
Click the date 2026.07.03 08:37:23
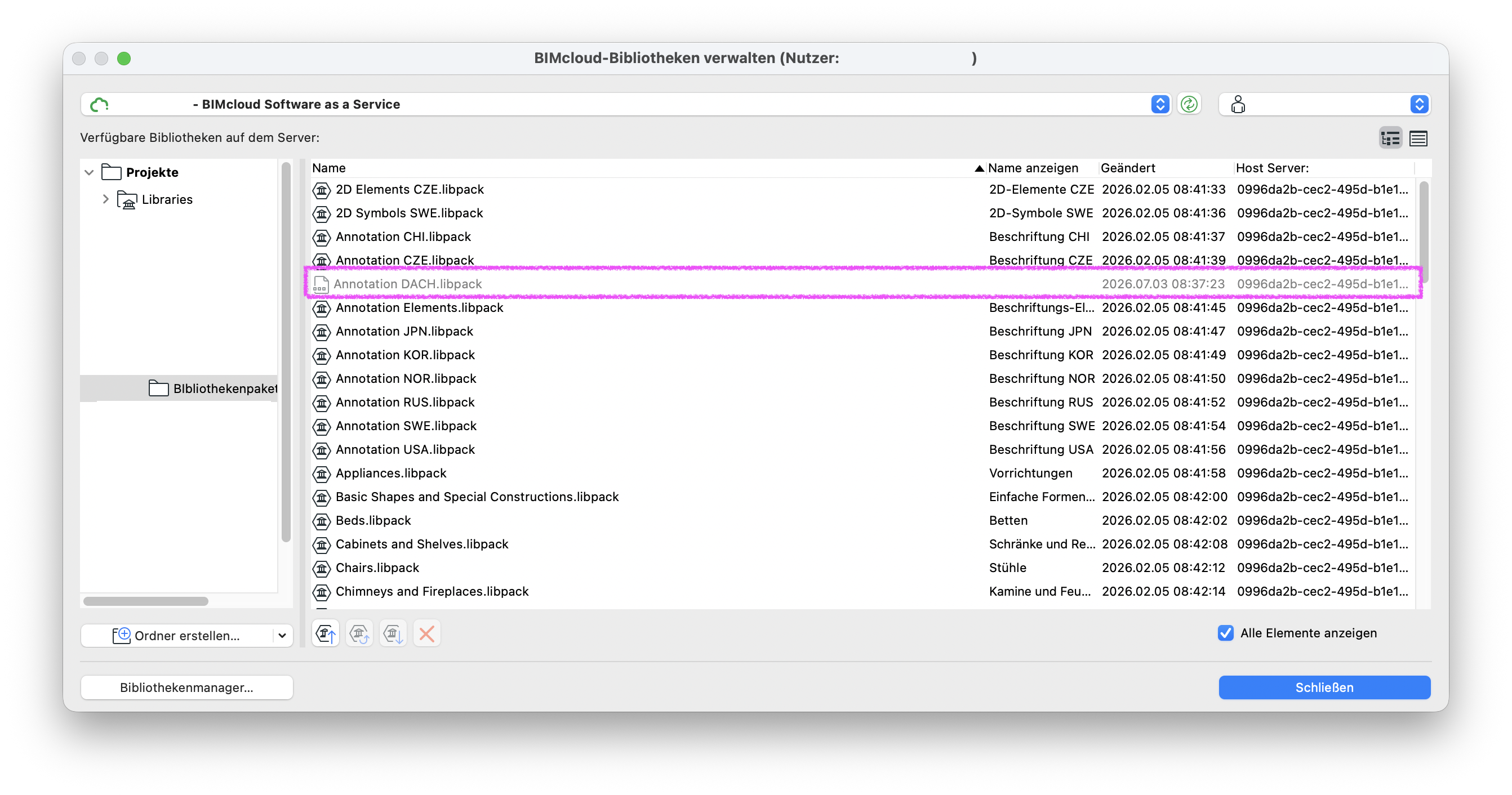pyautogui.click(x=1163, y=284)
